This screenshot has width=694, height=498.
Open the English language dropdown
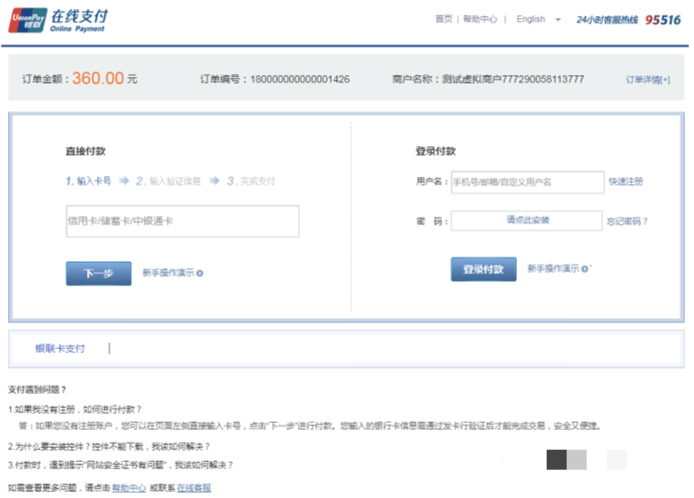(x=537, y=19)
